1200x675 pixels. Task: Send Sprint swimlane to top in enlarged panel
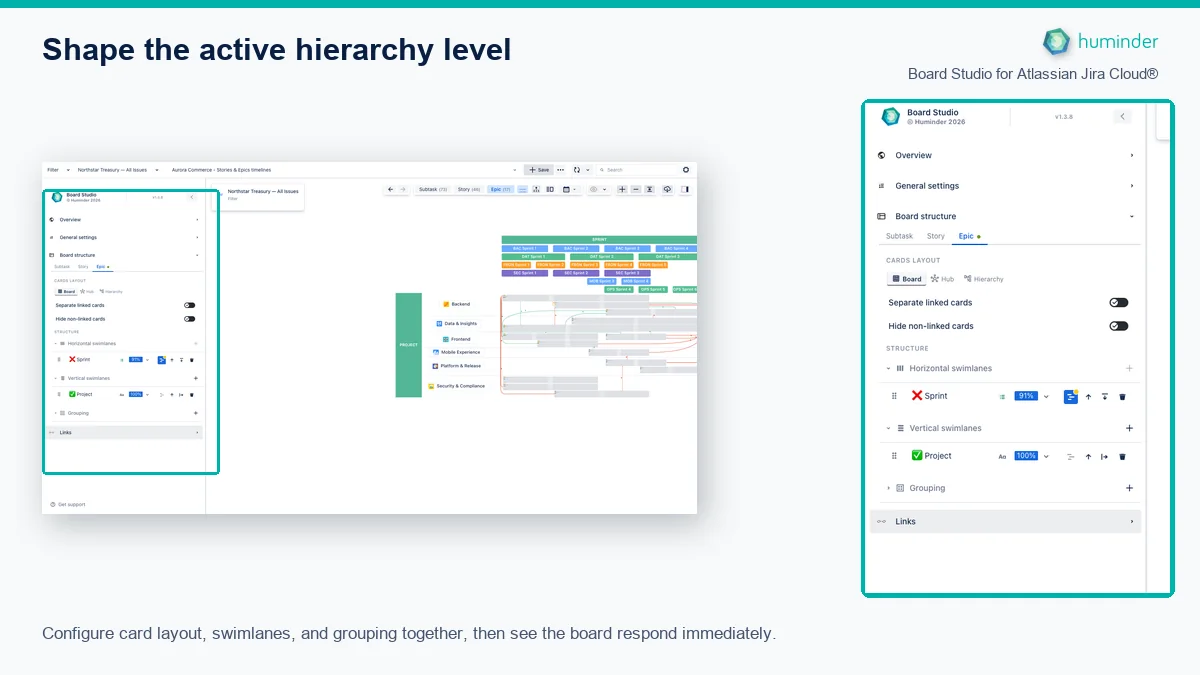[x=1105, y=397]
